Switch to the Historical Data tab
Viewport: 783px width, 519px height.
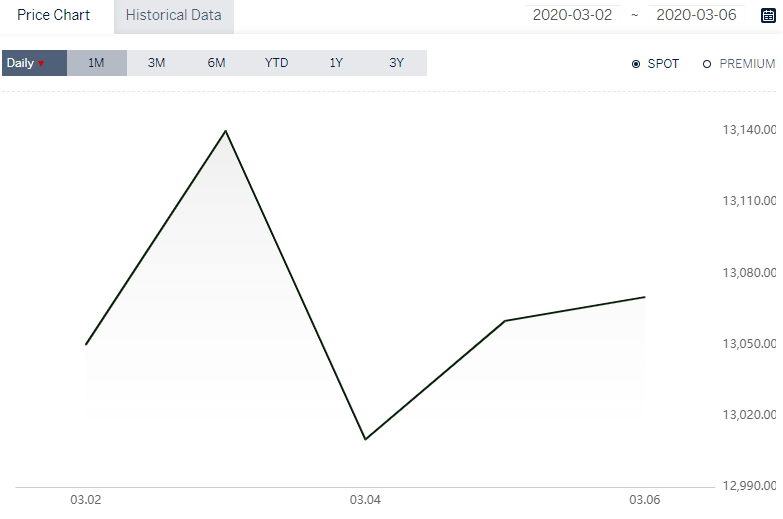[x=174, y=16]
